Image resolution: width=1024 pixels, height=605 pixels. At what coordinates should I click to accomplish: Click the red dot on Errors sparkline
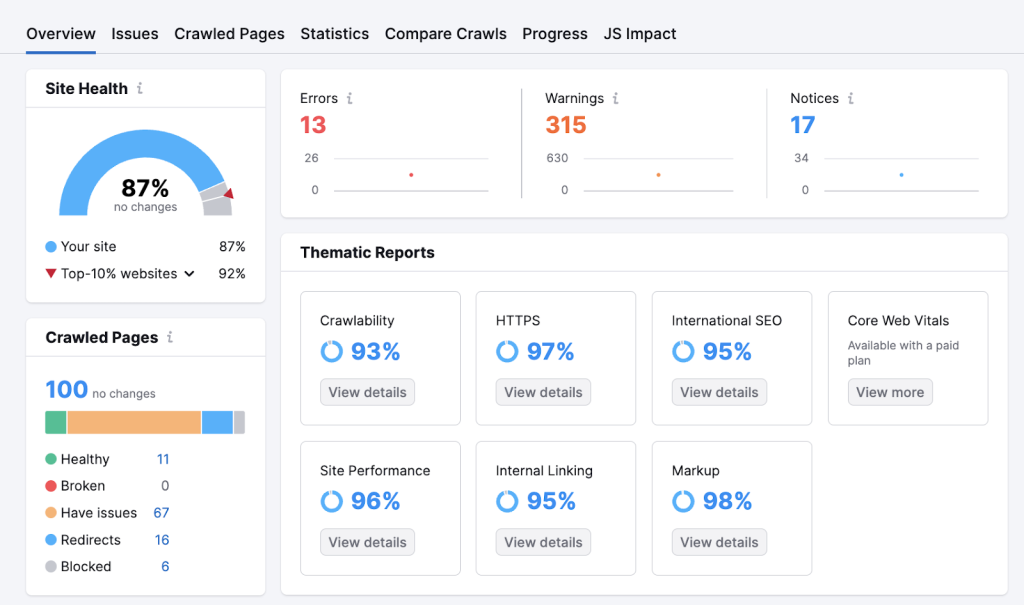411,174
